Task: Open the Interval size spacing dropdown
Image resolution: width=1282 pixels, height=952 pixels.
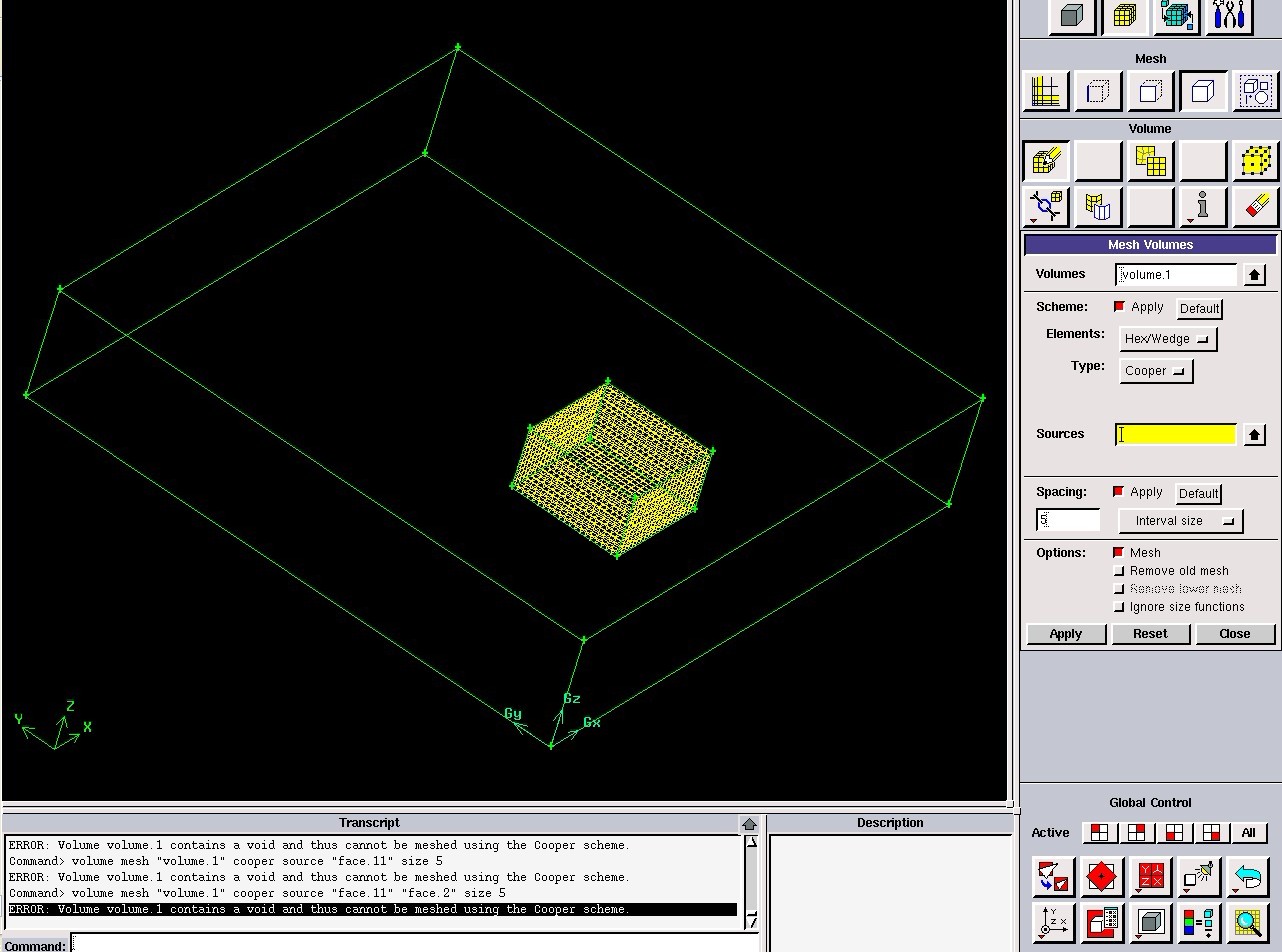Action: (1180, 521)
